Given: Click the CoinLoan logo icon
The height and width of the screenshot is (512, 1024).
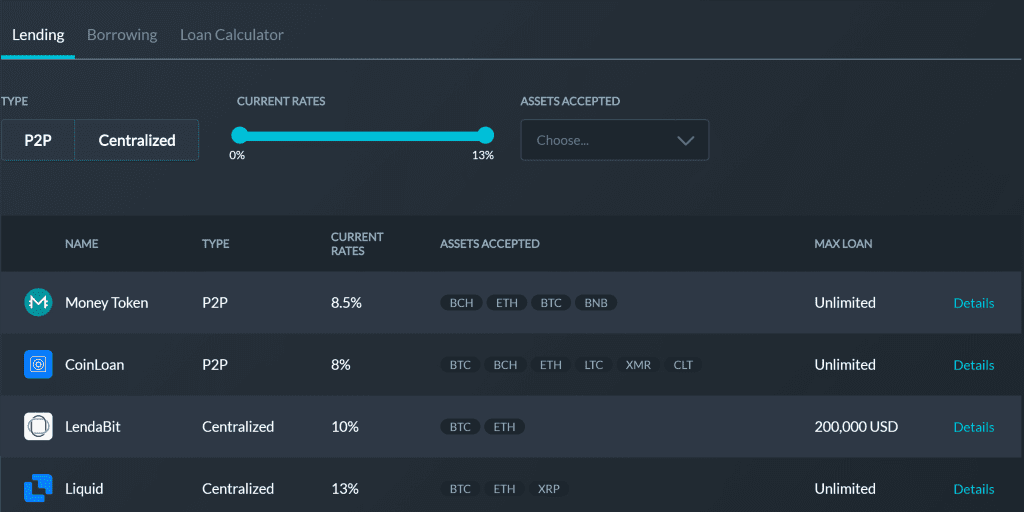Looking at the screenshot, I should (38, 365).
